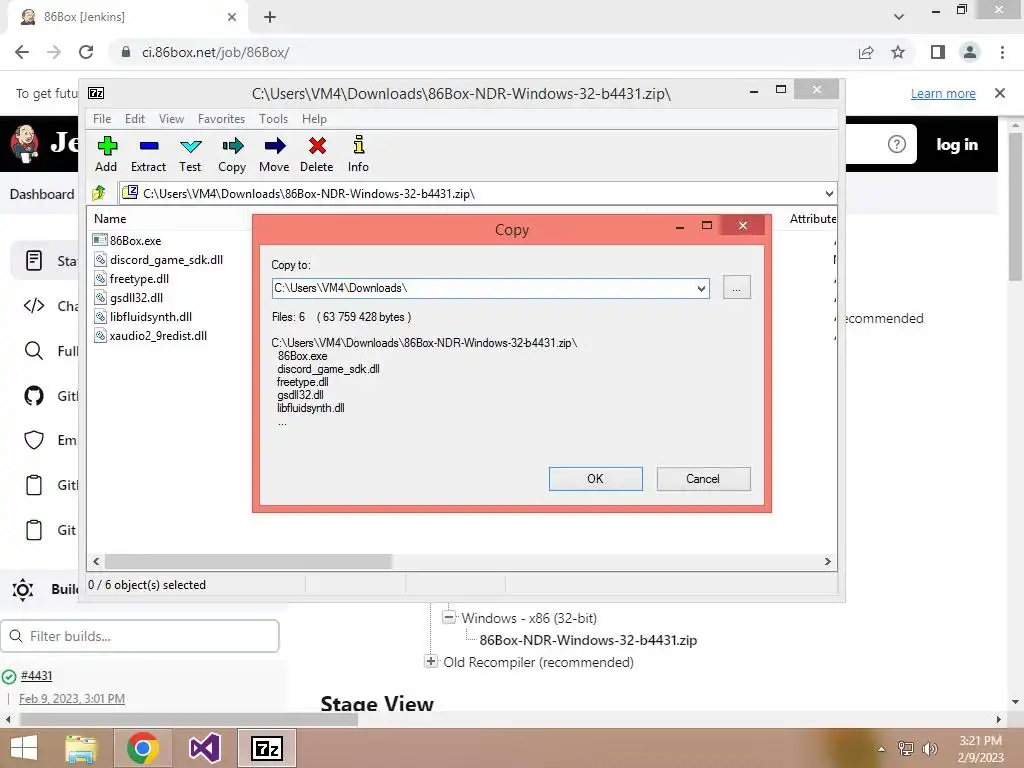Click the magnifier icon in Jenkins sidebar
Screen dimensions: 1024x768
tap(33, 351)
